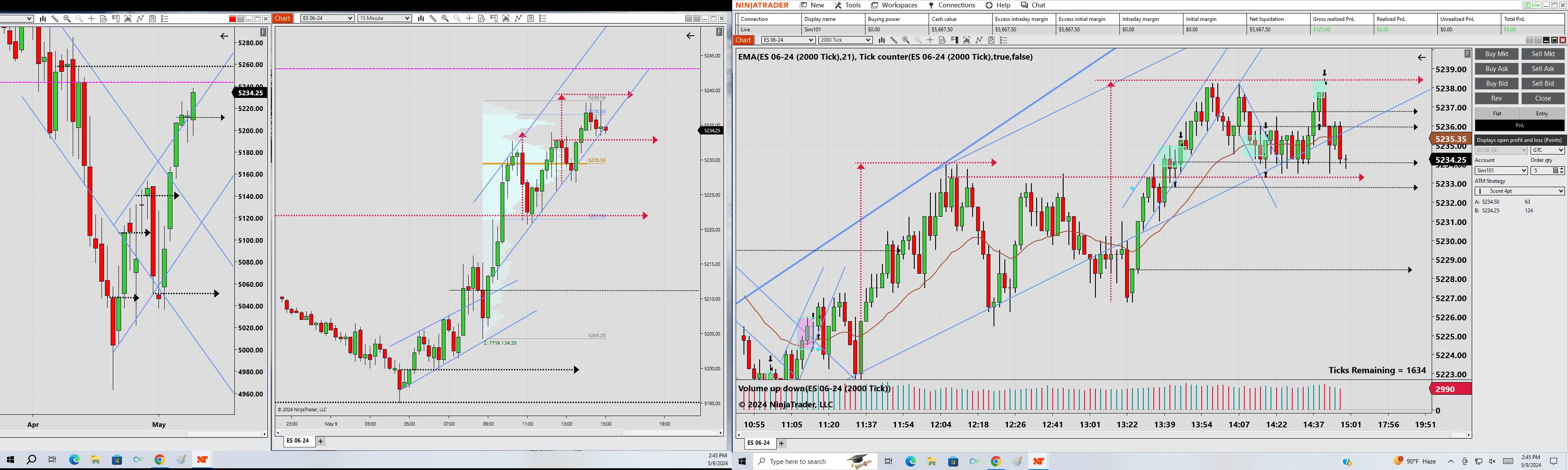Screen dimensions: 1568x470
Task: Click the Buy Ask button
Action: (x=1497, y=69)
